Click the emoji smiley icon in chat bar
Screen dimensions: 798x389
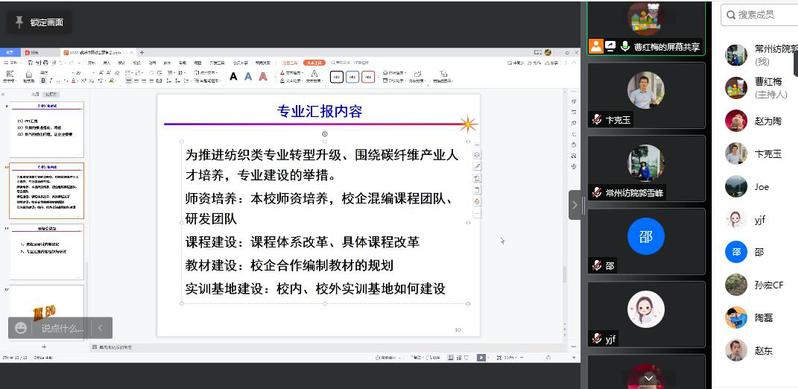coord(21,328)
